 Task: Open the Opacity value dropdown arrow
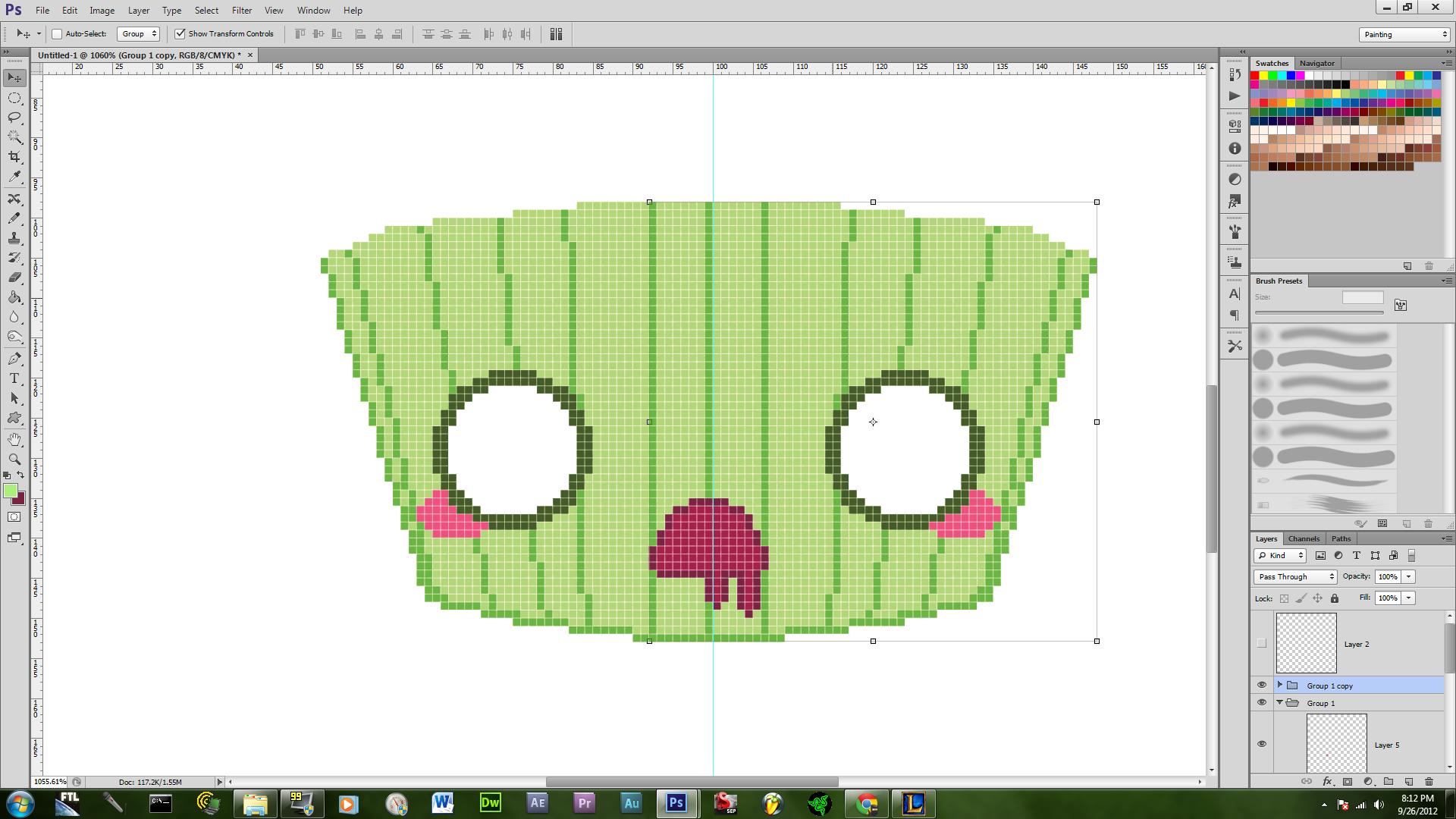pyautogui.click(x=1409, y=577)
